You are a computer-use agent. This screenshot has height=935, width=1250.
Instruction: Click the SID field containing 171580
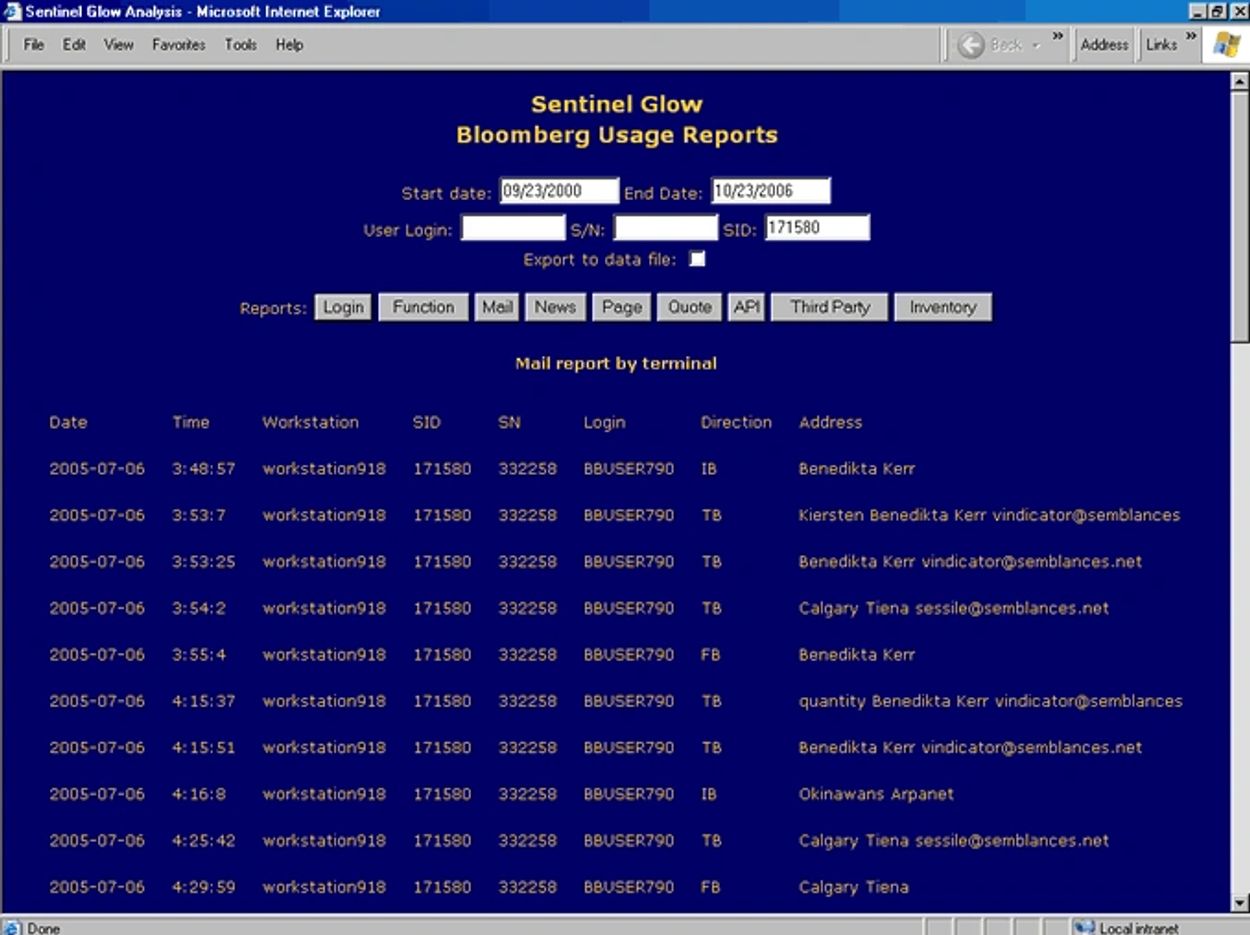(x=817, y=228)
